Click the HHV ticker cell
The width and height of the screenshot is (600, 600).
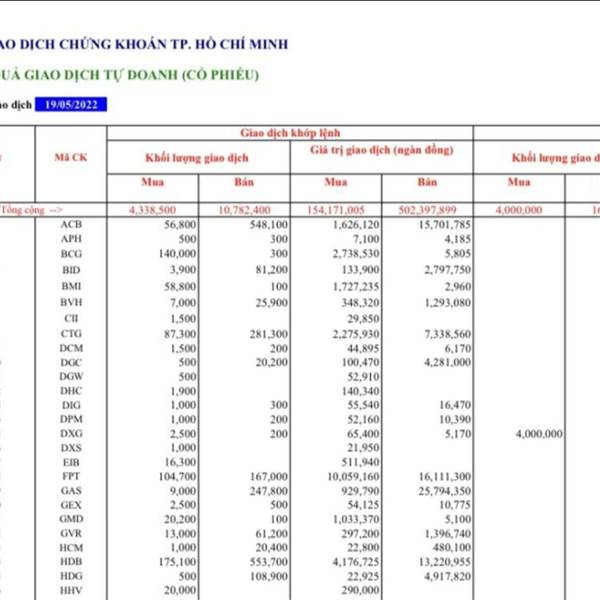(x=71, y=590)
